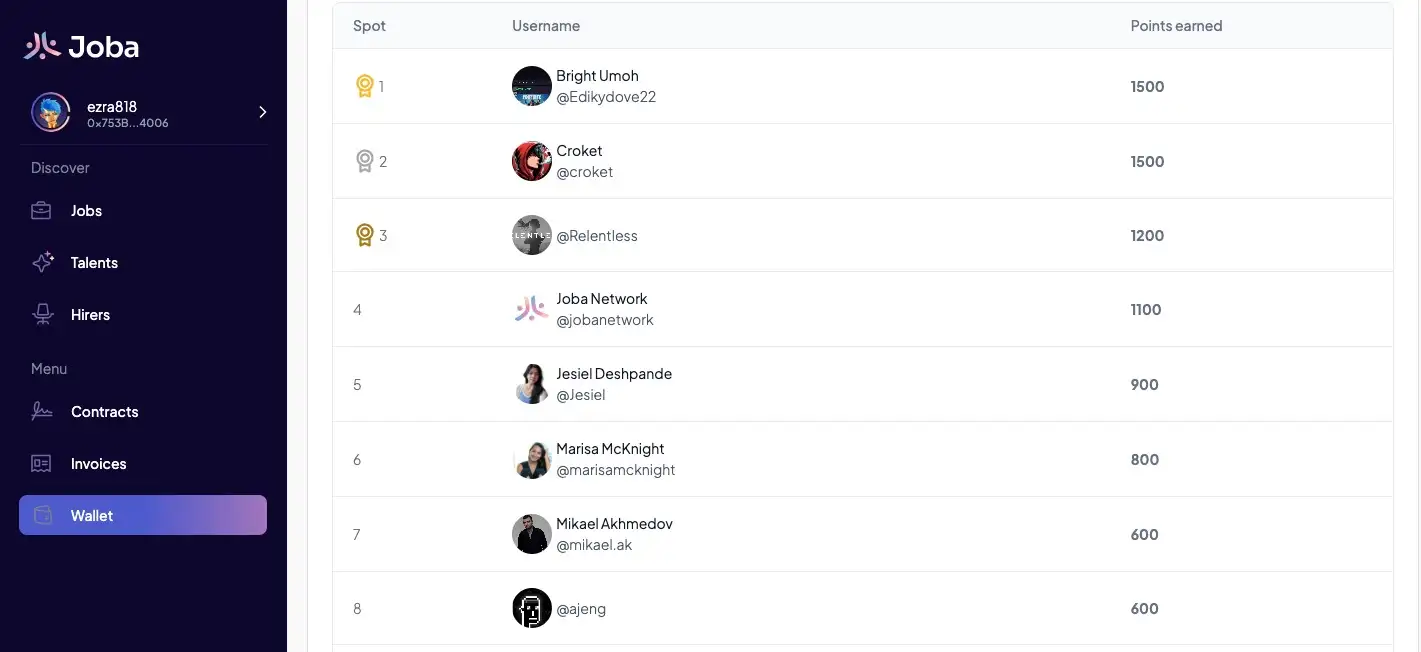
Task: Click the first-place gold medal icon
Action: click(x=365, y=86)
